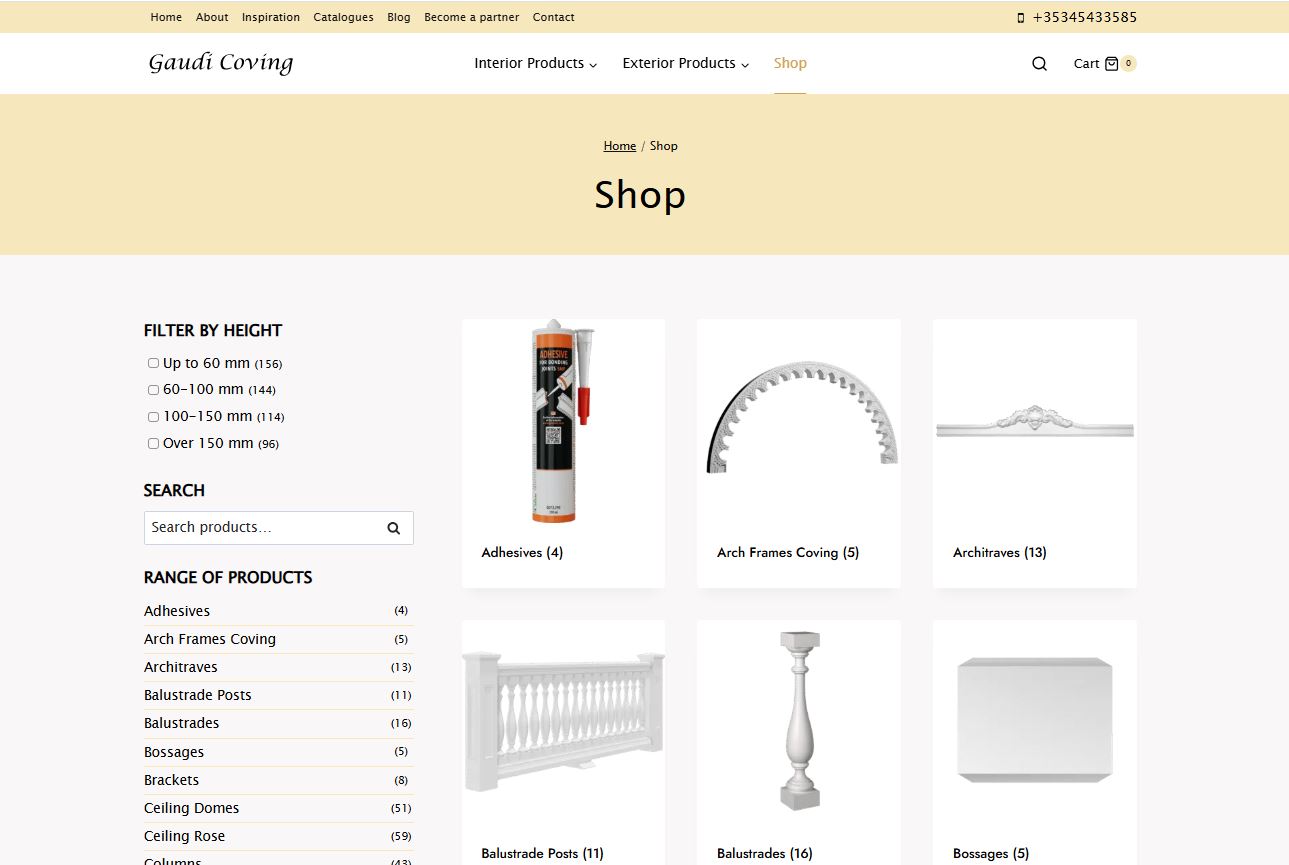Viewport: 1289px width, 865px height.
Task: Choose Bossages in sidebar category list
Action: point(174,752)
